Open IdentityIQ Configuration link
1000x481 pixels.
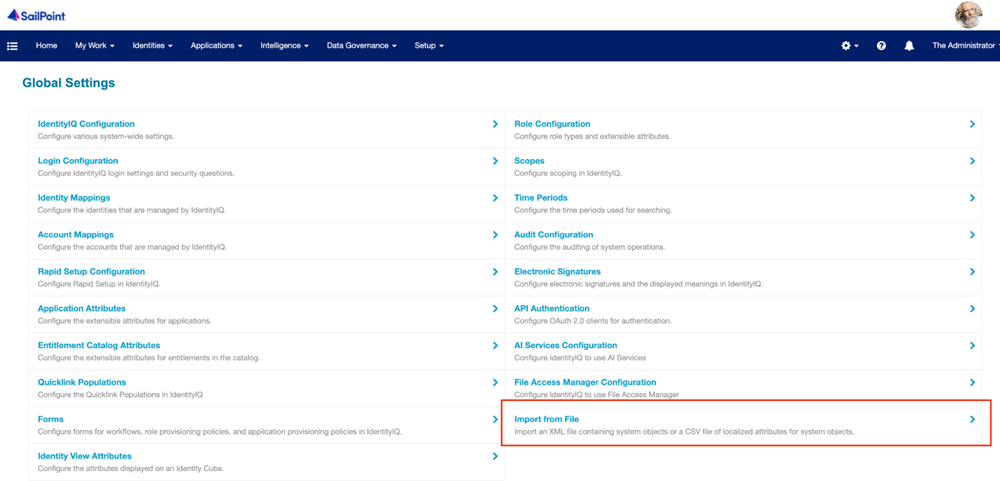tap(86, 124)
